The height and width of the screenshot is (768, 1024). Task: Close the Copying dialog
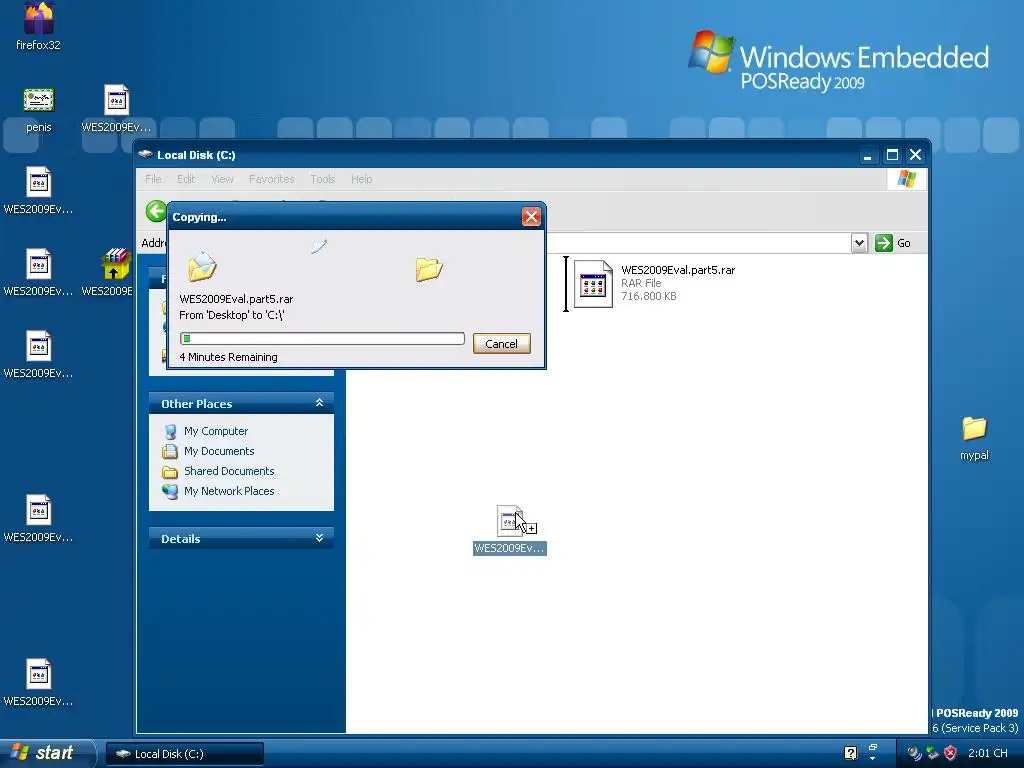pos(531,217)
